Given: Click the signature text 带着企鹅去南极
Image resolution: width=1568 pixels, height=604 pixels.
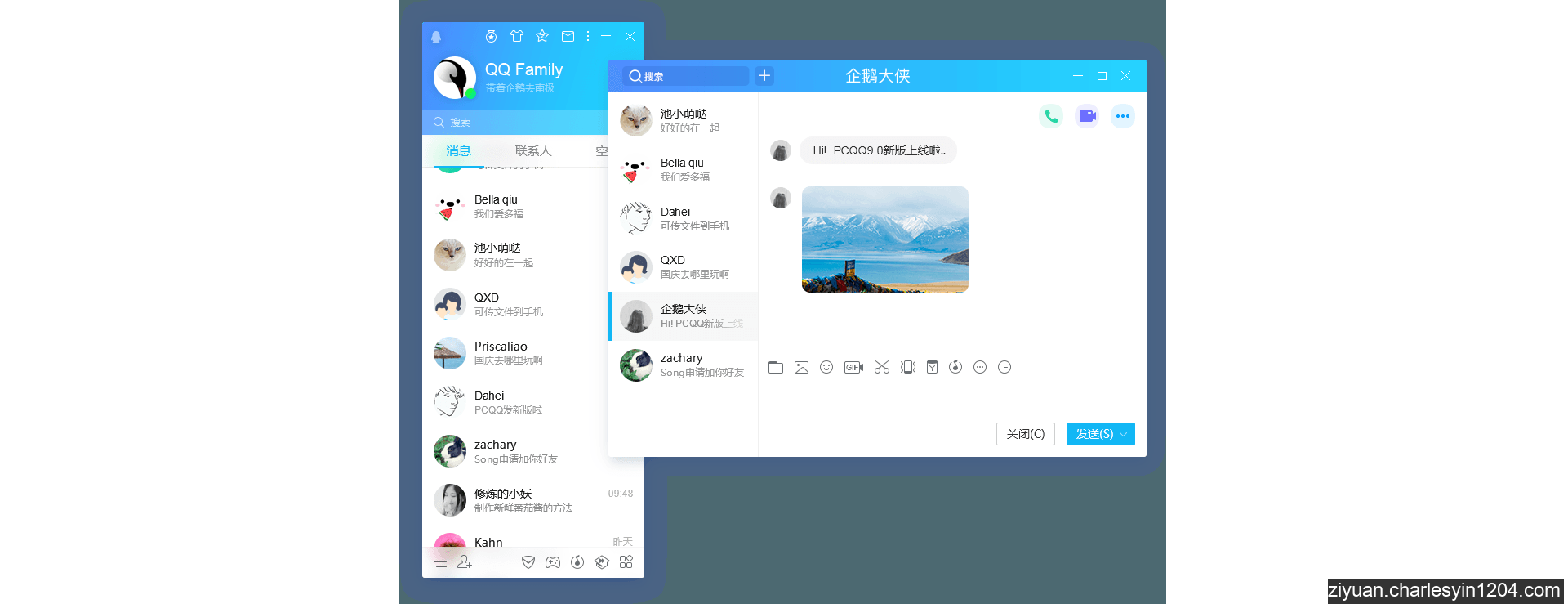Looking at the screenshot, I should [519, 88].
